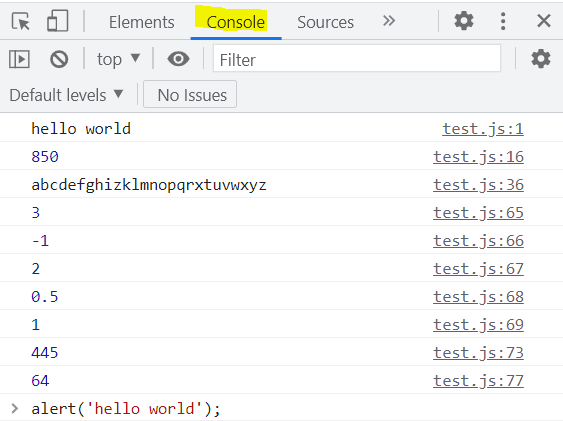This screenshot has width=563, height=421.
Task: Open the Default levels dropdown
Action: pos(66,95)
